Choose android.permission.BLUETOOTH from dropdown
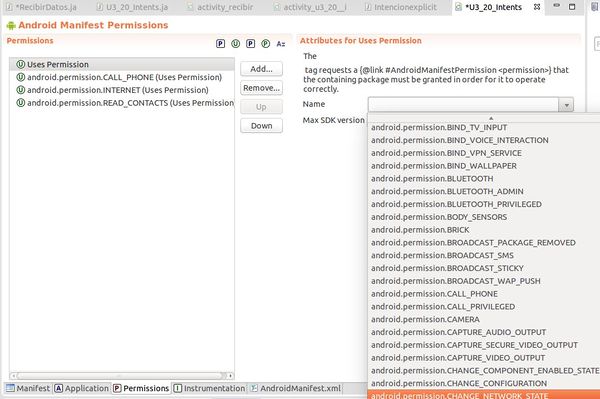 484,179
